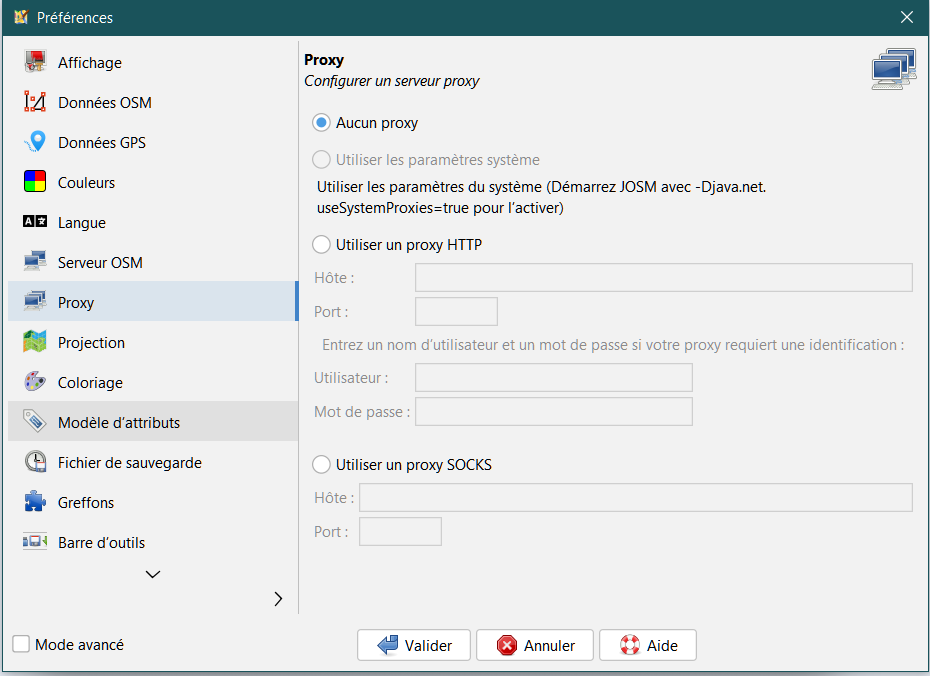Open the Serveur OSM preferences tab
This screenshot has width=930, height=676.
[x=100, y=263]
